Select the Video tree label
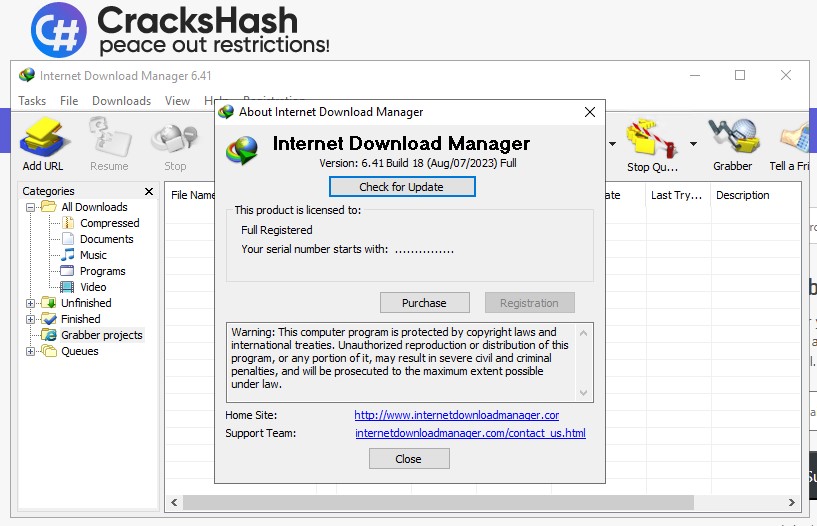The width and height of the screenshot is (817, 526). 93,287
